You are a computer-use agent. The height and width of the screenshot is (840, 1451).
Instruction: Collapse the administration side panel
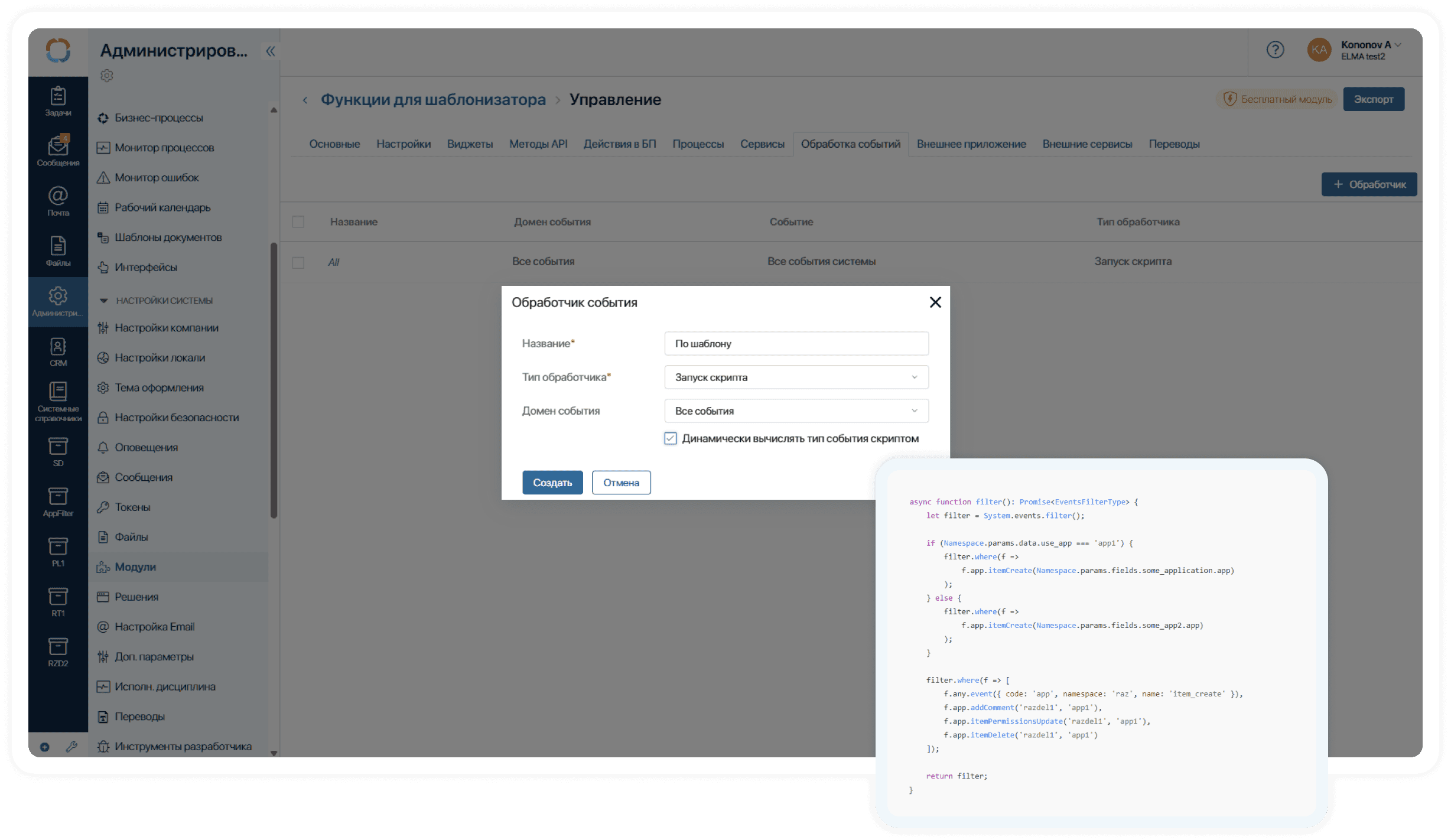[270, 51]
